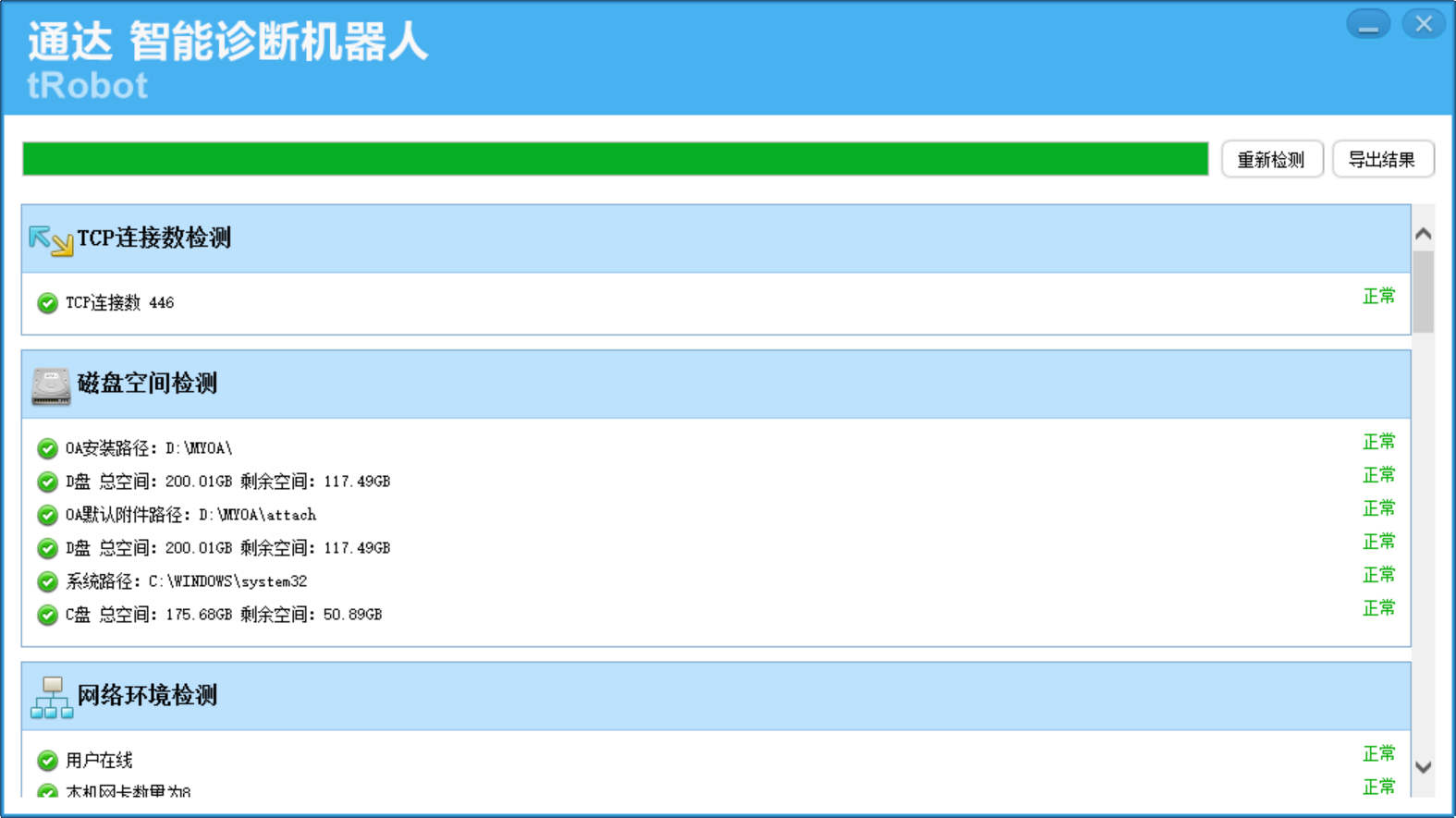Click 正常 status for TCP连接数 row
Screen dimensions: 1456x818
pyautogui.click(x=1378, y=297)
